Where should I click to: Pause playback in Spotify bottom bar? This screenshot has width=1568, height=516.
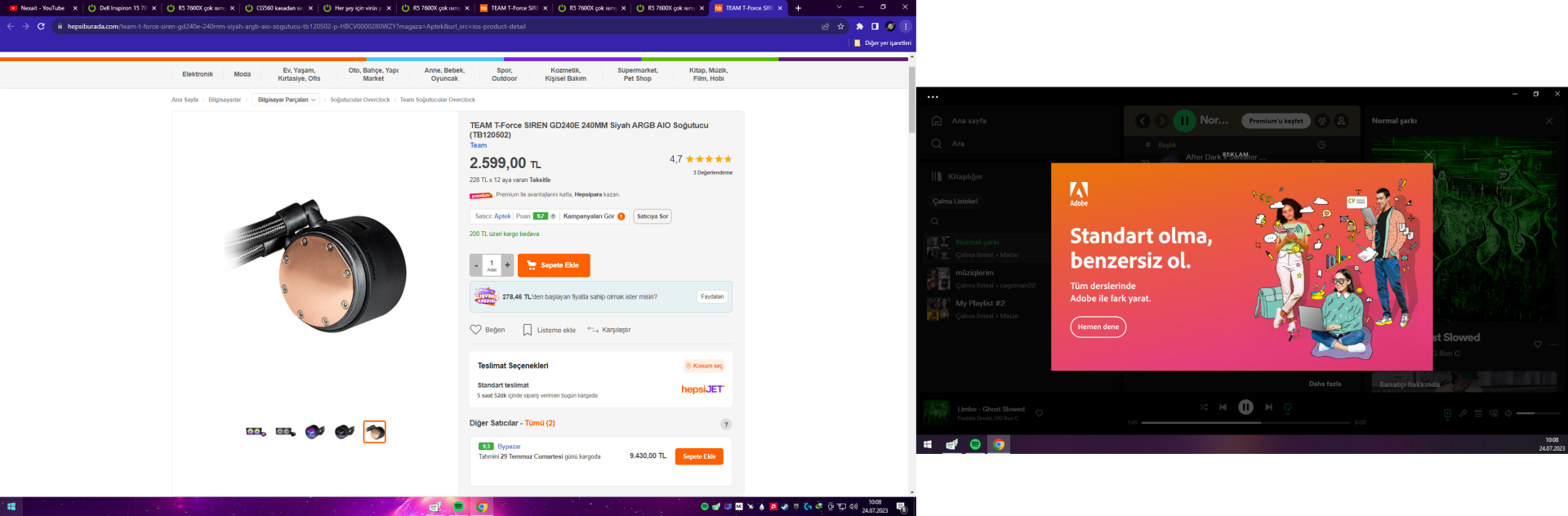point(1245,407)
